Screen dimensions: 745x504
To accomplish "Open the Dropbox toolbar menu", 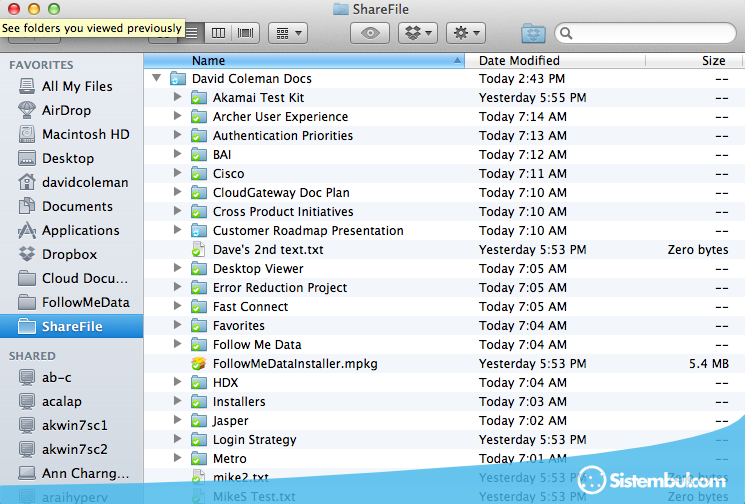I will click(418, 33).
